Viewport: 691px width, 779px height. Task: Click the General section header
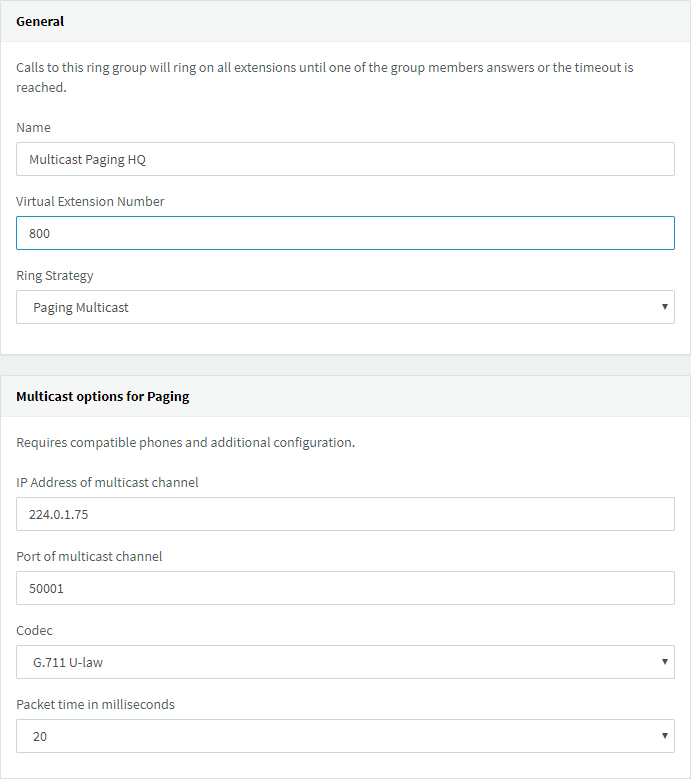tap(40, 21)
